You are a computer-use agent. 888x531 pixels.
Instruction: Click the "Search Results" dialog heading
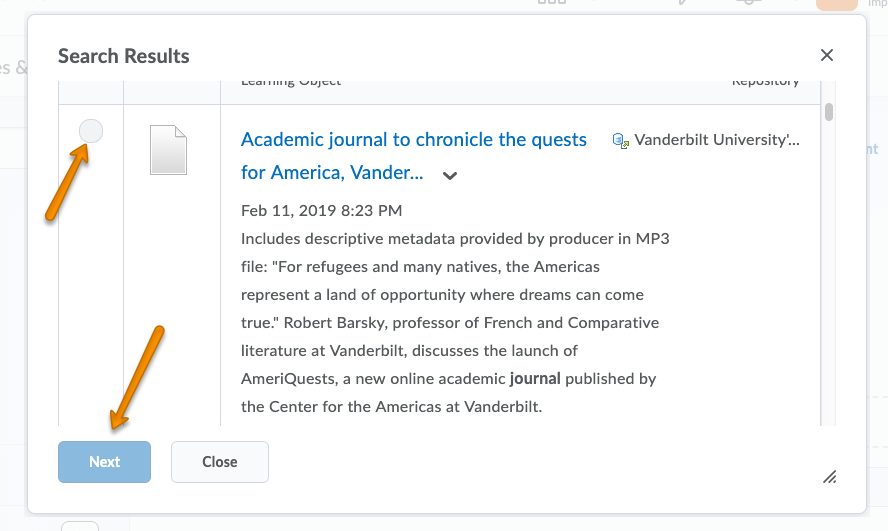click(124, 56)
